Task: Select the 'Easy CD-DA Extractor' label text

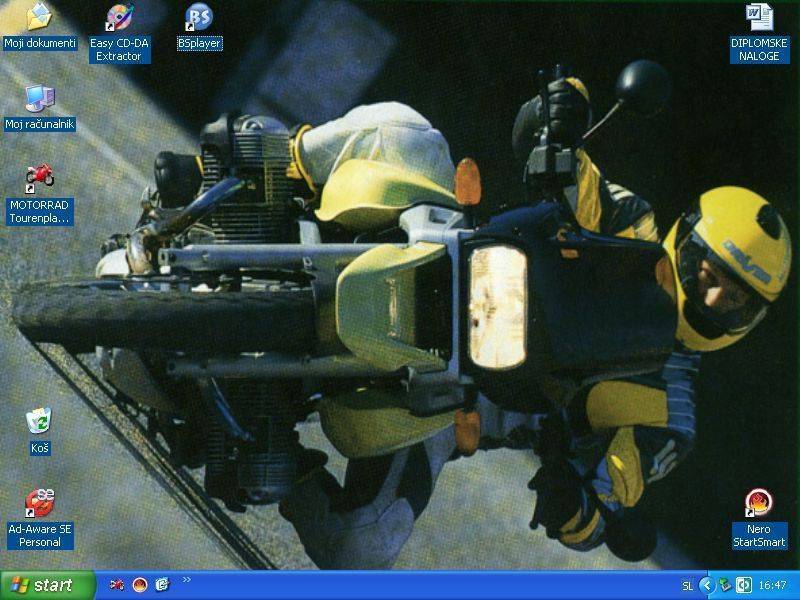Action: pos(119,49)
